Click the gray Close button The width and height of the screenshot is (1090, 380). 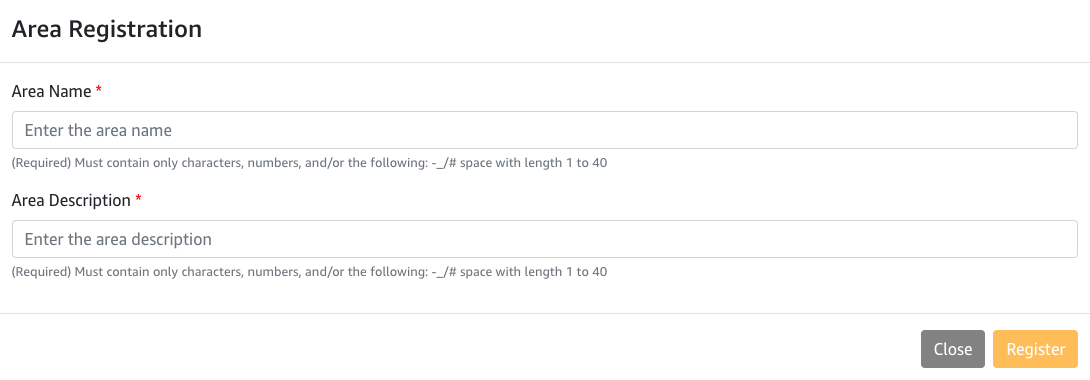click(x=953, y=349)
